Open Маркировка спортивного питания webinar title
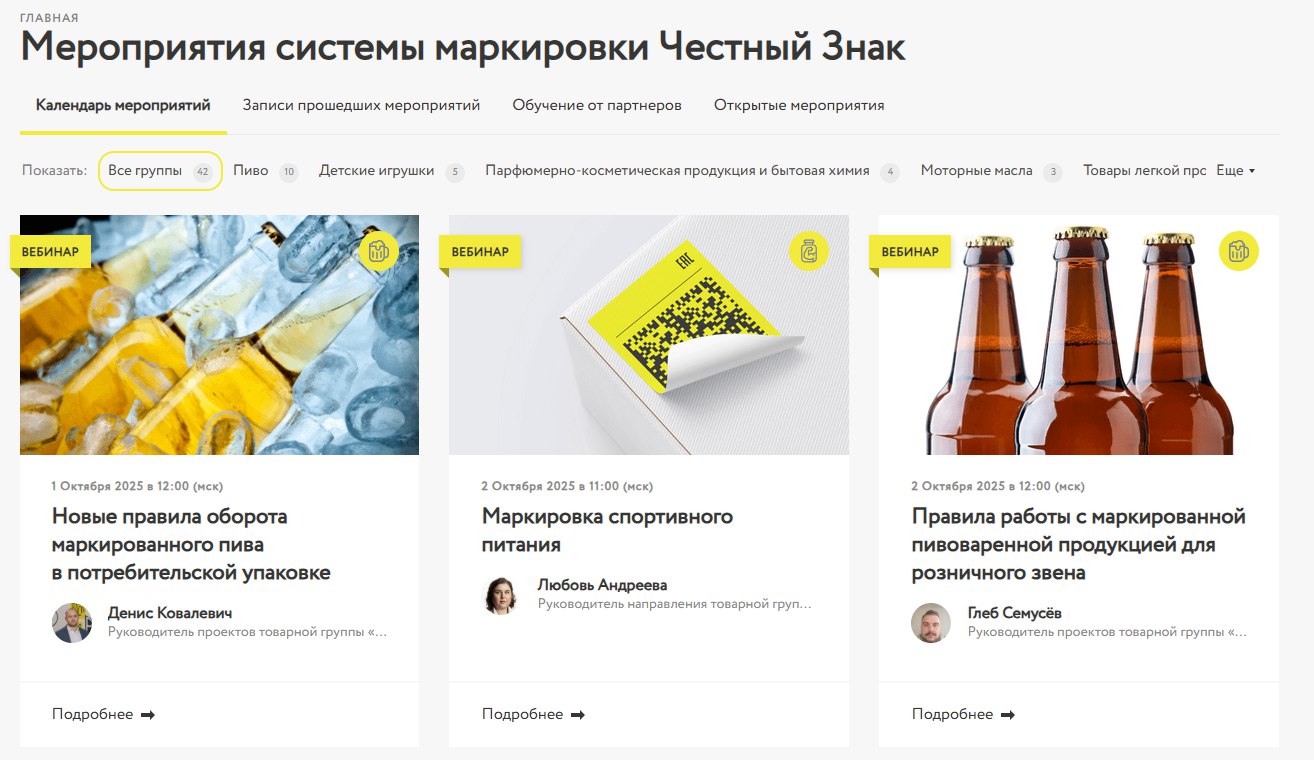The image size is (1314, 760). pos(607,531)
